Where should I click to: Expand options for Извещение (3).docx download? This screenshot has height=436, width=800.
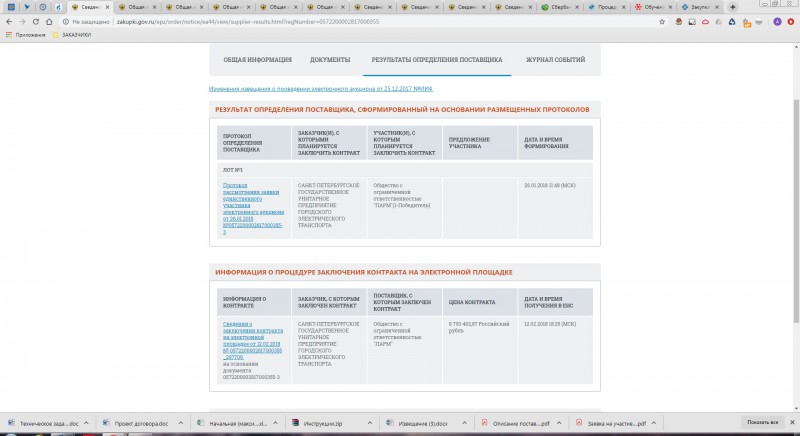(464, 423)
